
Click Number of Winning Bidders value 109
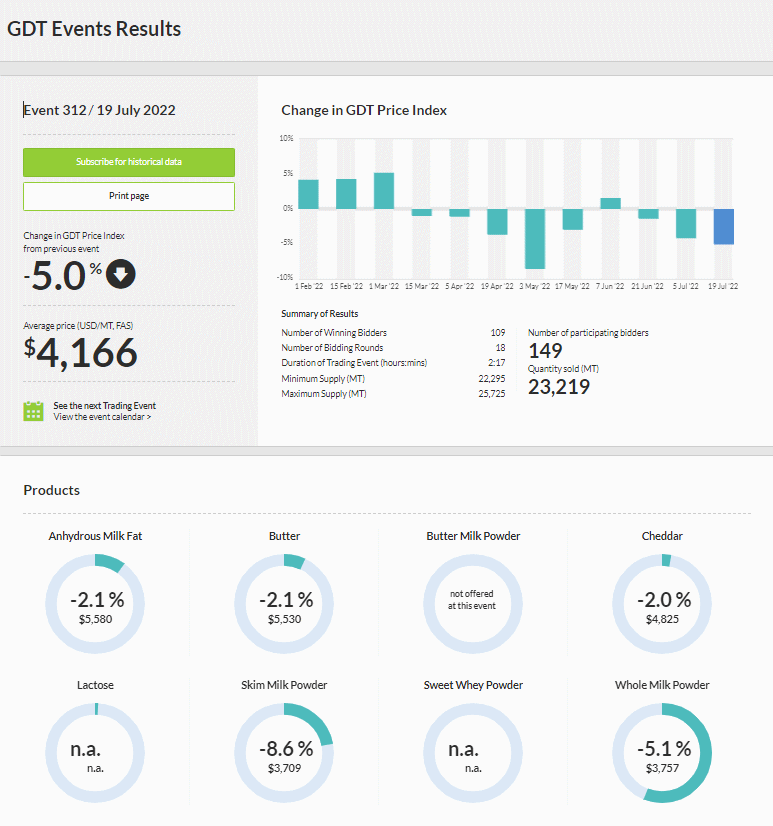[x=497, y=333]
